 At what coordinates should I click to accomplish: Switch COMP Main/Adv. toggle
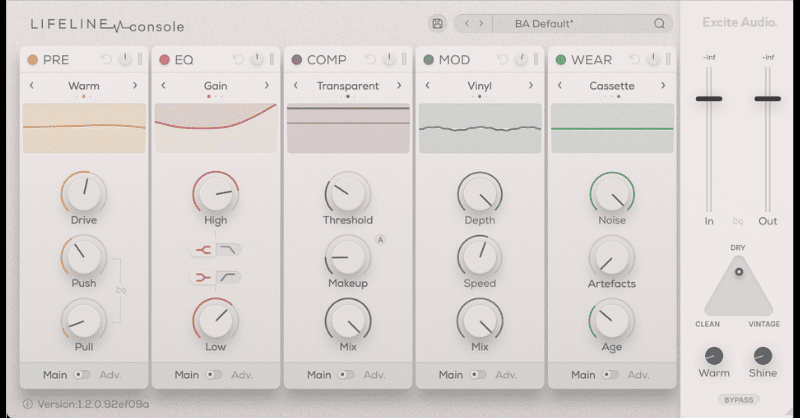click(346, 375)
